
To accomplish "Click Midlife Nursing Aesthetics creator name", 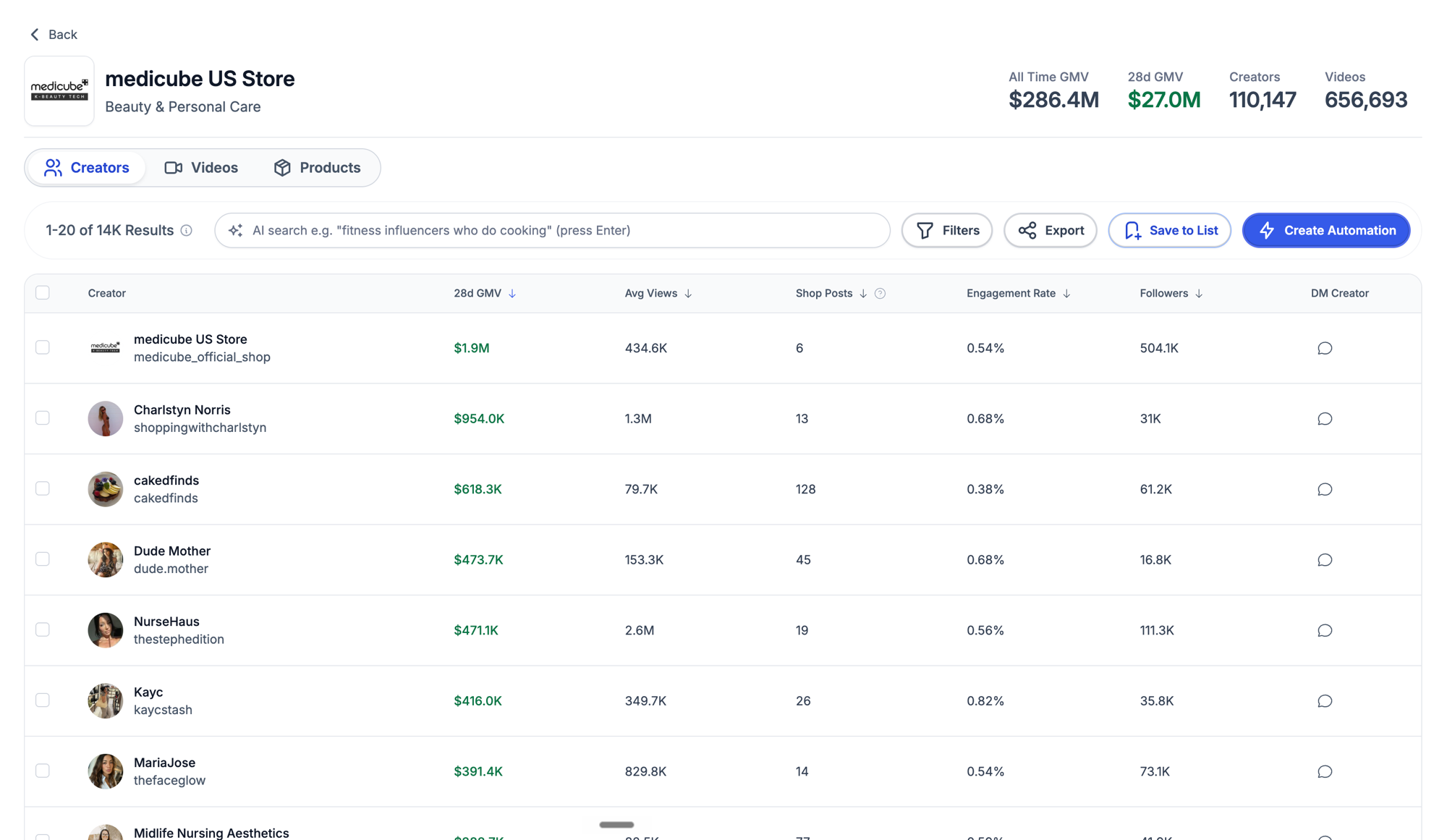I will [x=211, y=833].
